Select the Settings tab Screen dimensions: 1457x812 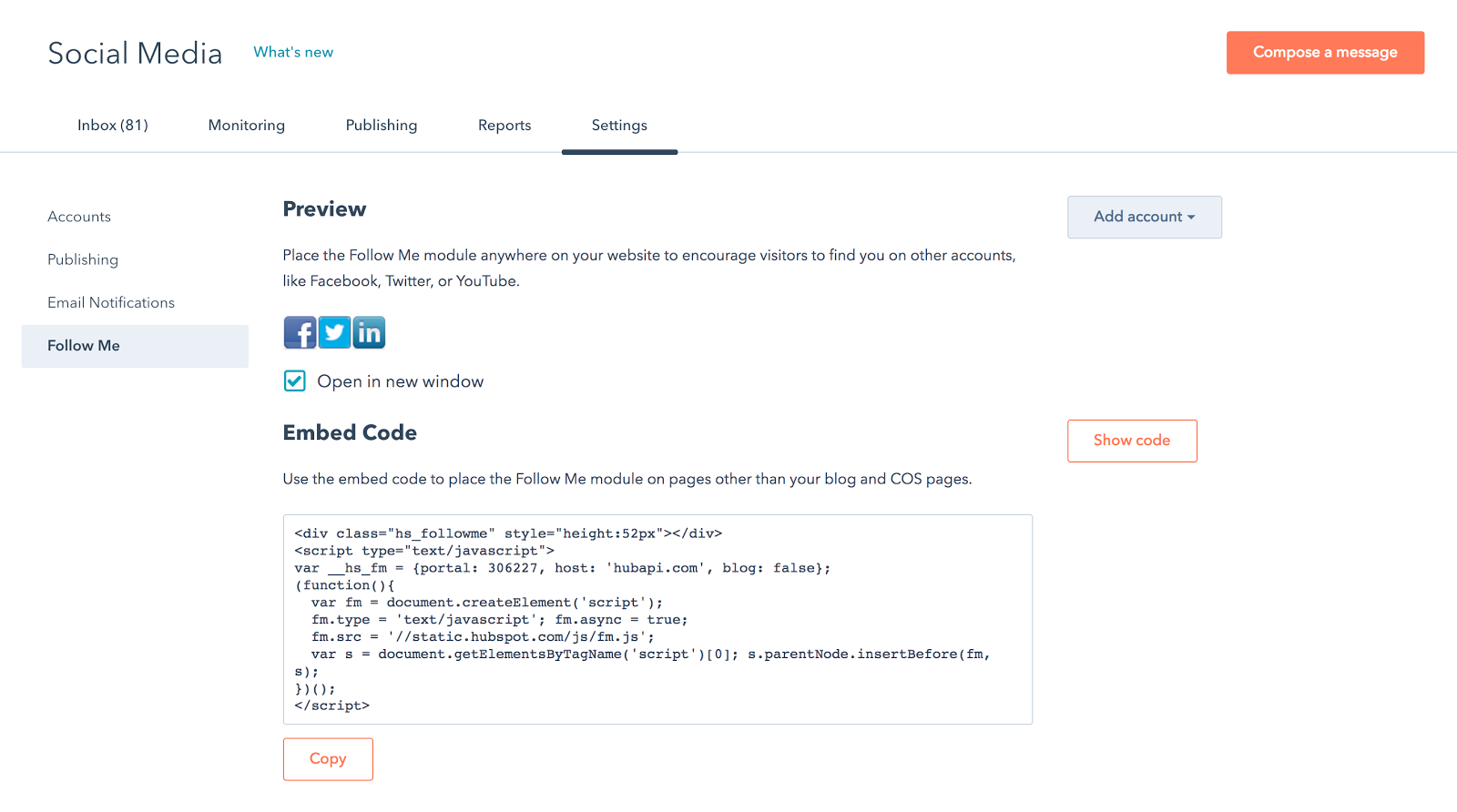point(619,126)
